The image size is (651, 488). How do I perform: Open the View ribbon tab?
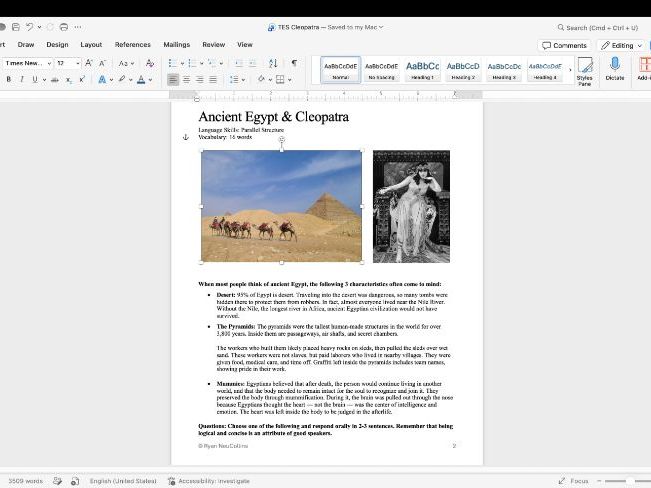pyautogui.click(x=245, y=44)
